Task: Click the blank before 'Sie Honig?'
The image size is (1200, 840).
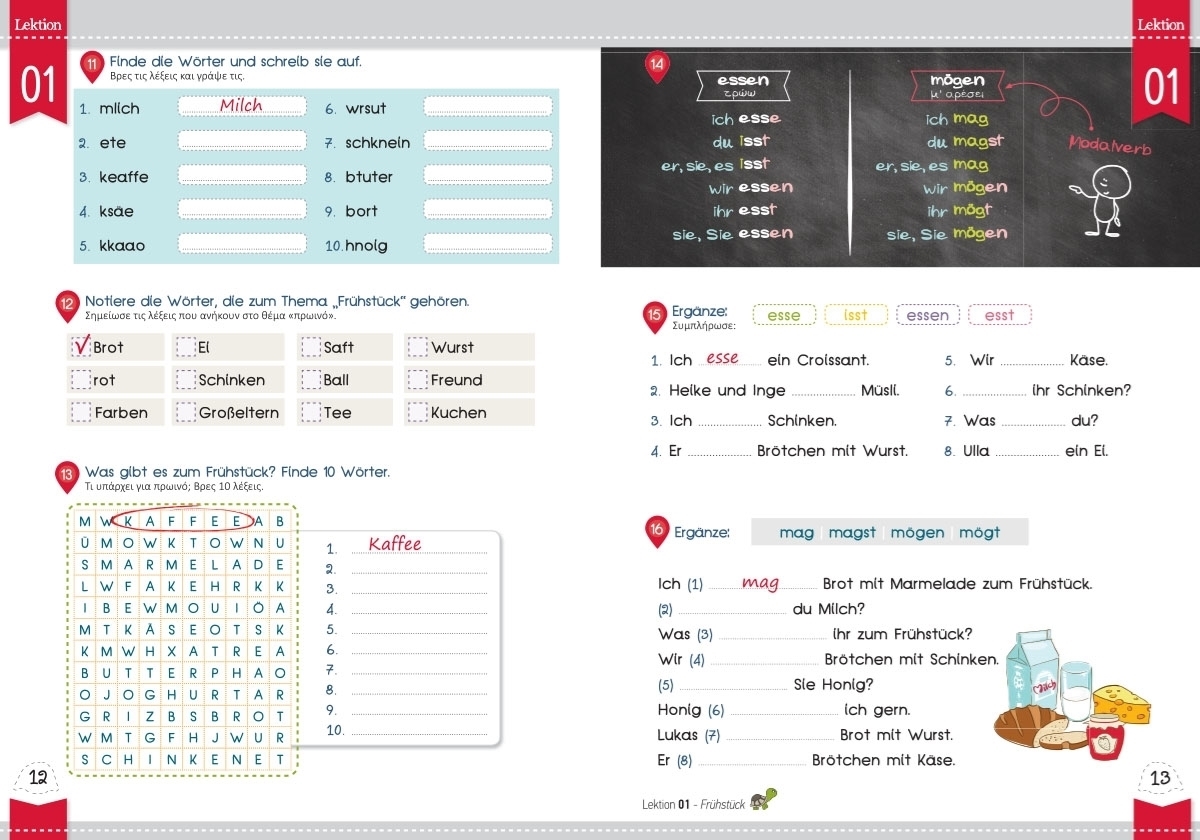Action: pyautogui.click(x=733, y=686)
